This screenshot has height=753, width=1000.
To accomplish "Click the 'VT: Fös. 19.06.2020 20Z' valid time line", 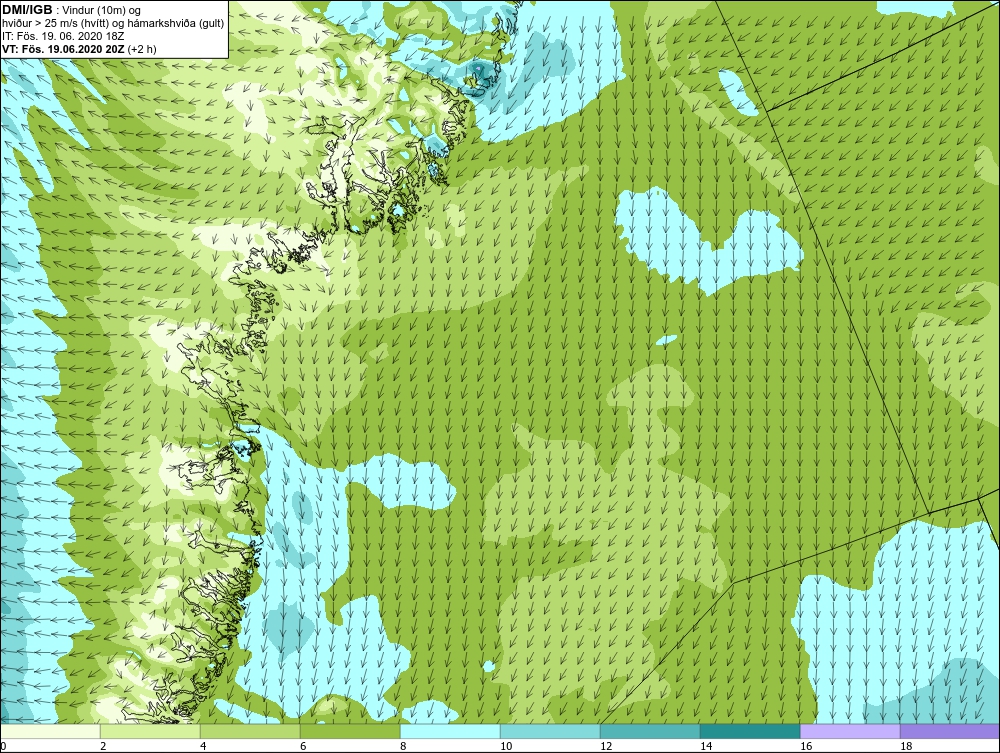I will click(x=79, y=48).
